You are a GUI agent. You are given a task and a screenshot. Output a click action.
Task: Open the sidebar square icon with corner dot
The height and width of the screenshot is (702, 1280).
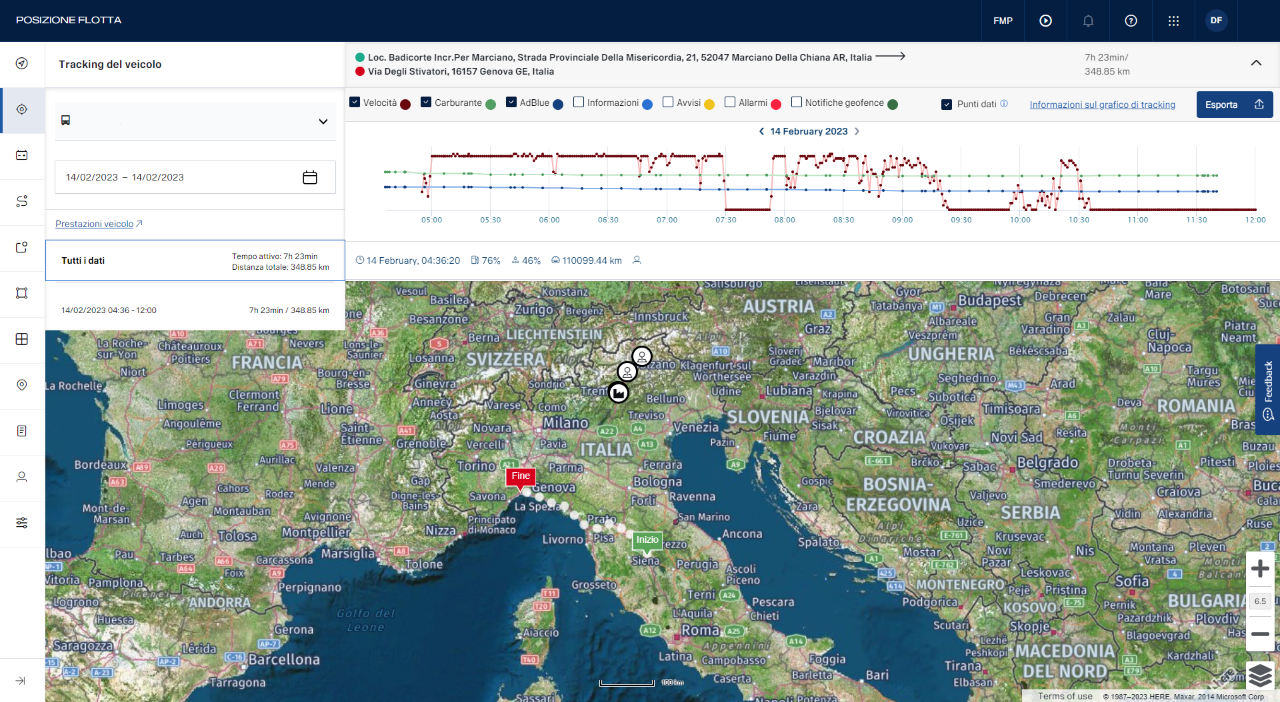[22, 247]
